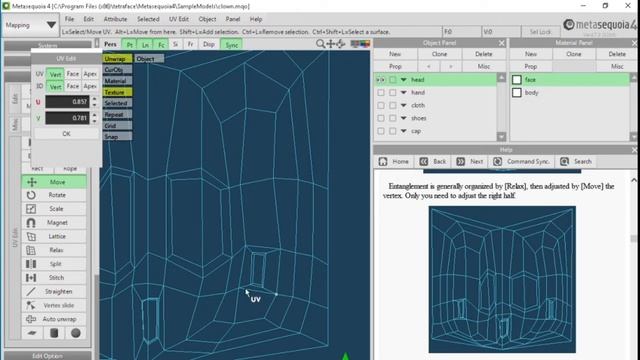Click OK in UV Edit dialog
Screen dimensions: 640x360
pos(67,134)
